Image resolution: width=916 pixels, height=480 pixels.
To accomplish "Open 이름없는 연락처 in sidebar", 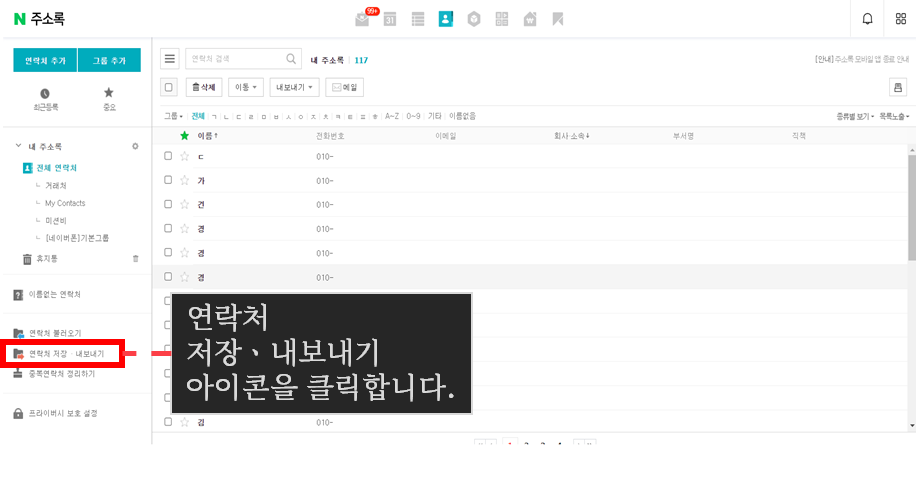I will [54, 294].
